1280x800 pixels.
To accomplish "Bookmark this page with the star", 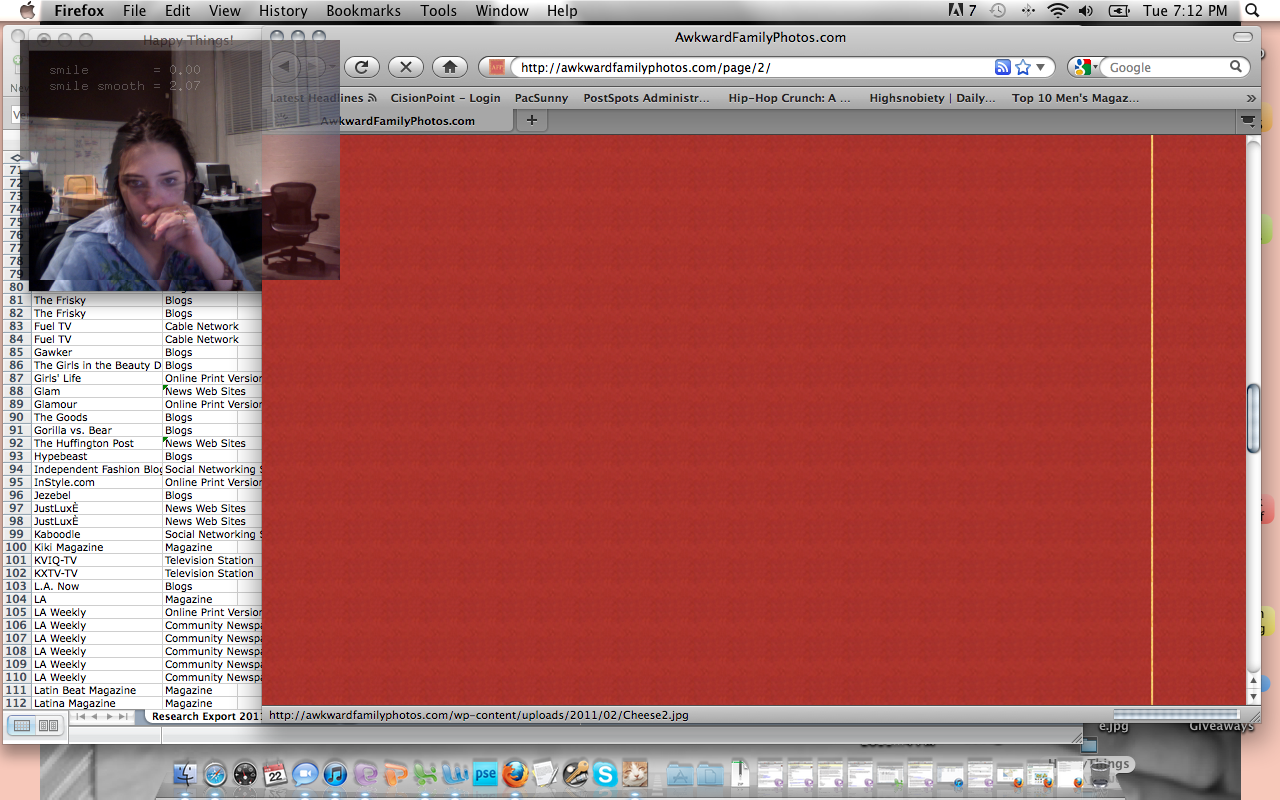I will pos(1023,67).
